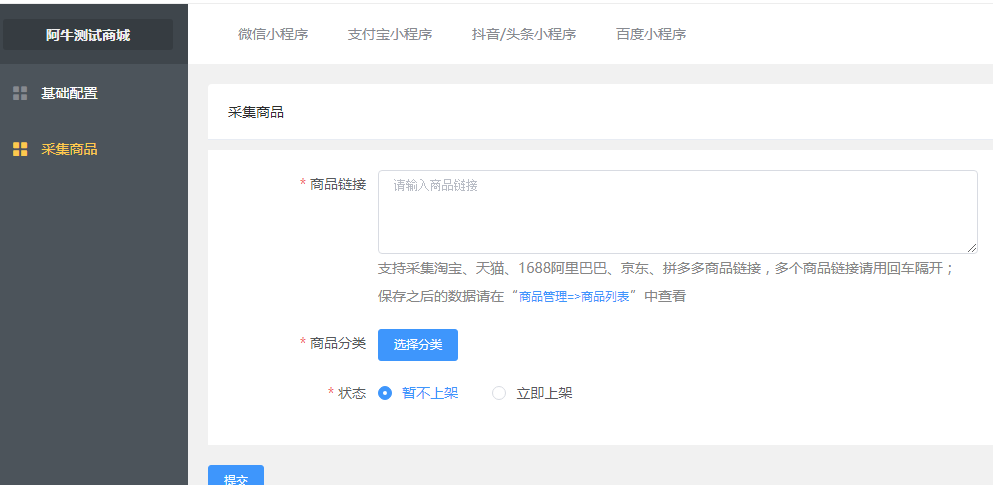Choose the 立即上架 radio option
Image resolution: width=993 pixels, height=485 pixels.
[499, 393]
